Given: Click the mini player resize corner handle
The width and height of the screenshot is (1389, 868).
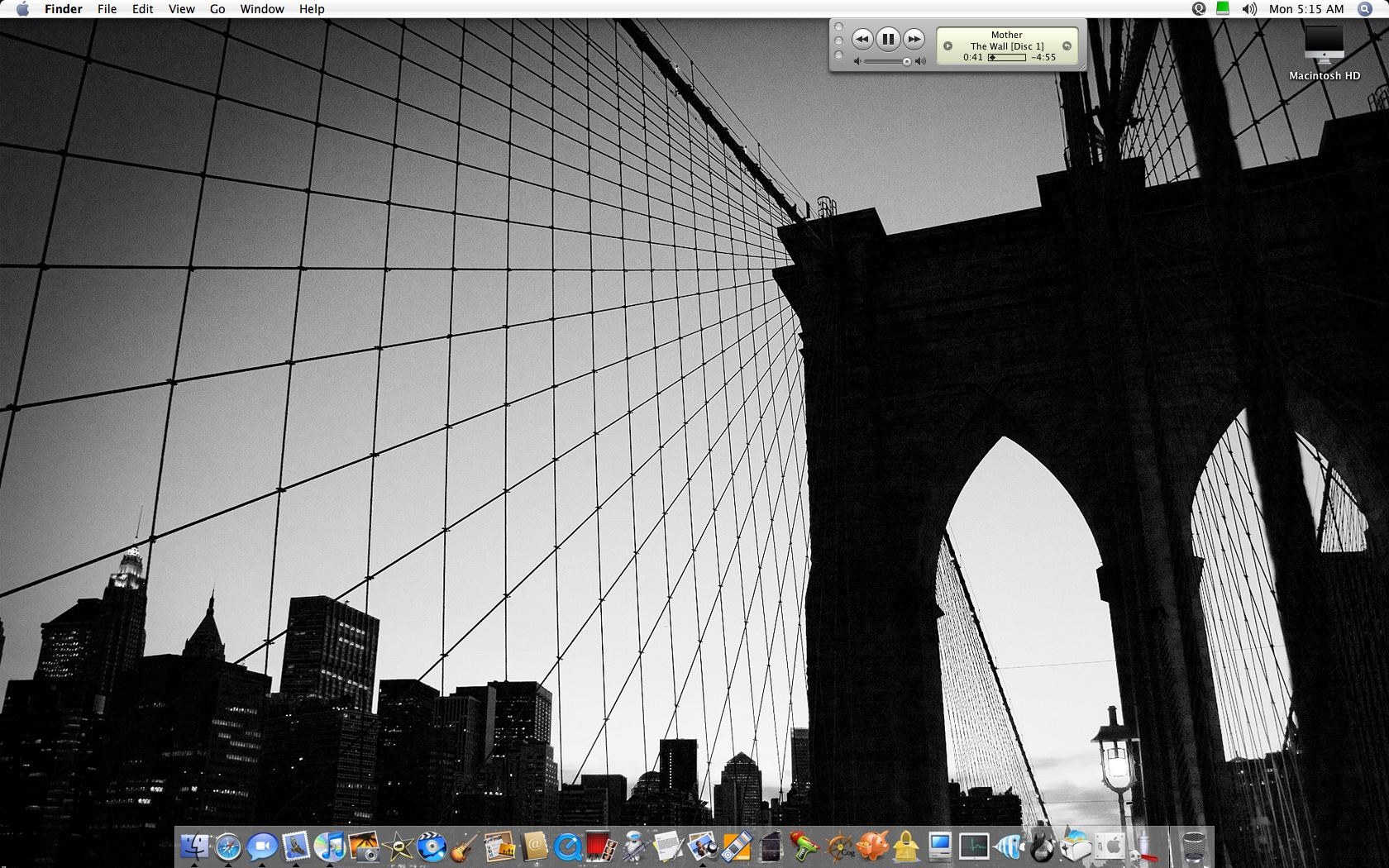Looking at the screenshot, I should (x=1082, y=67).
